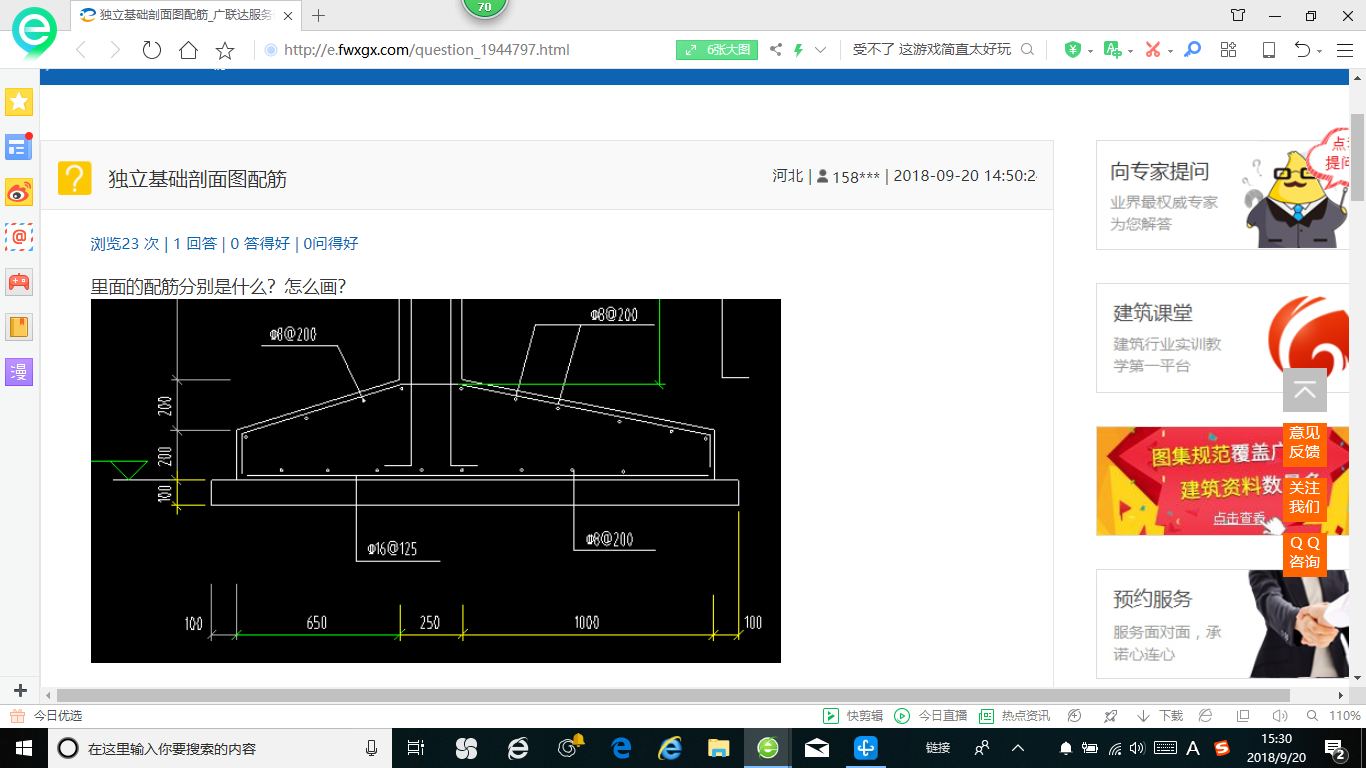Click the back-to-top arrow button

pyautogui.click(x=1304, y=391)
